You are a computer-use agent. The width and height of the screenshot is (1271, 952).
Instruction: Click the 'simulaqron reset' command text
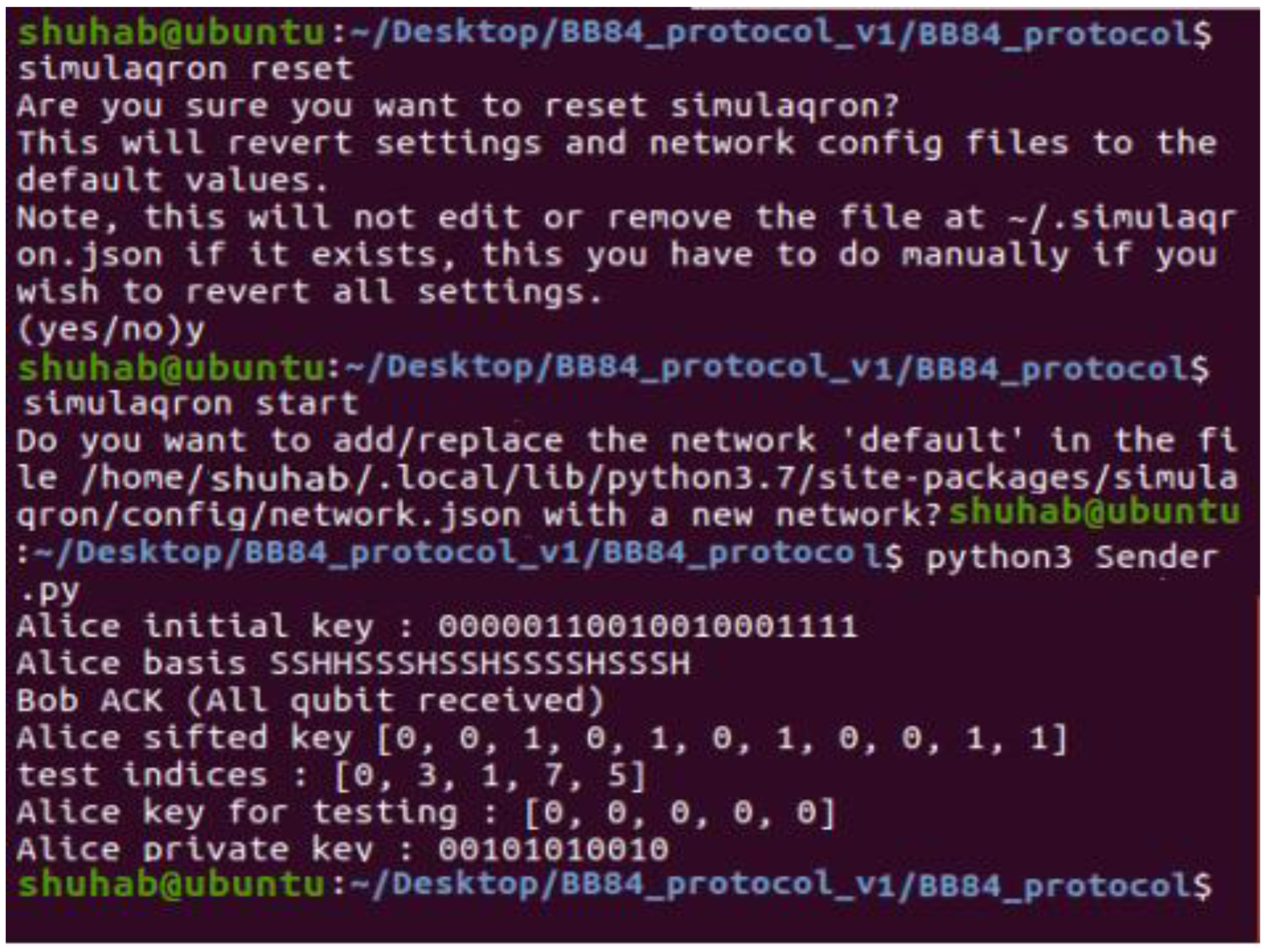(x=185, y=69)
